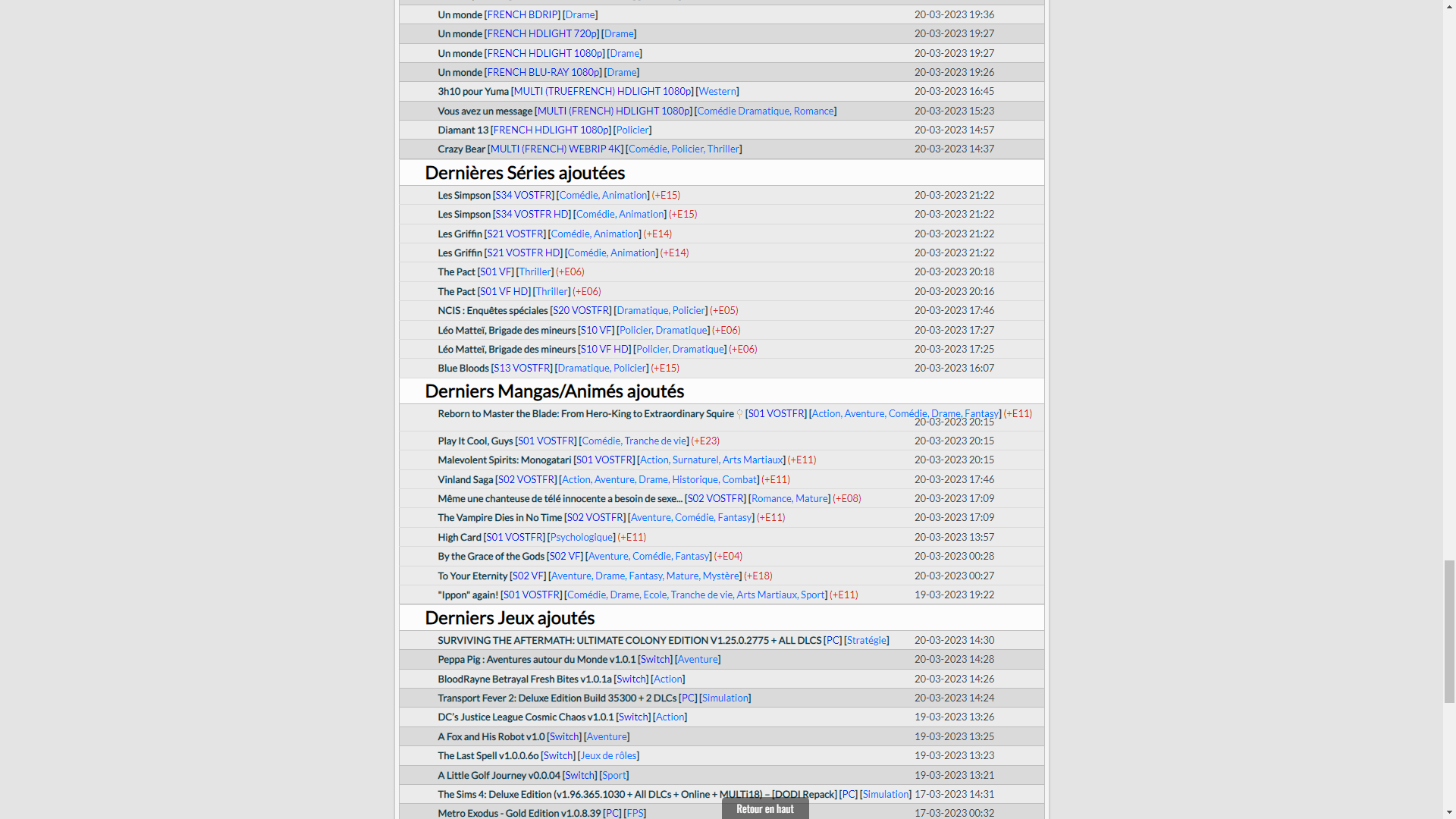Open Surviving the Aftermath Ultimate Colony Edition
The height and width of the screenshot is (819, 1456).
click(x=629, y=640)
